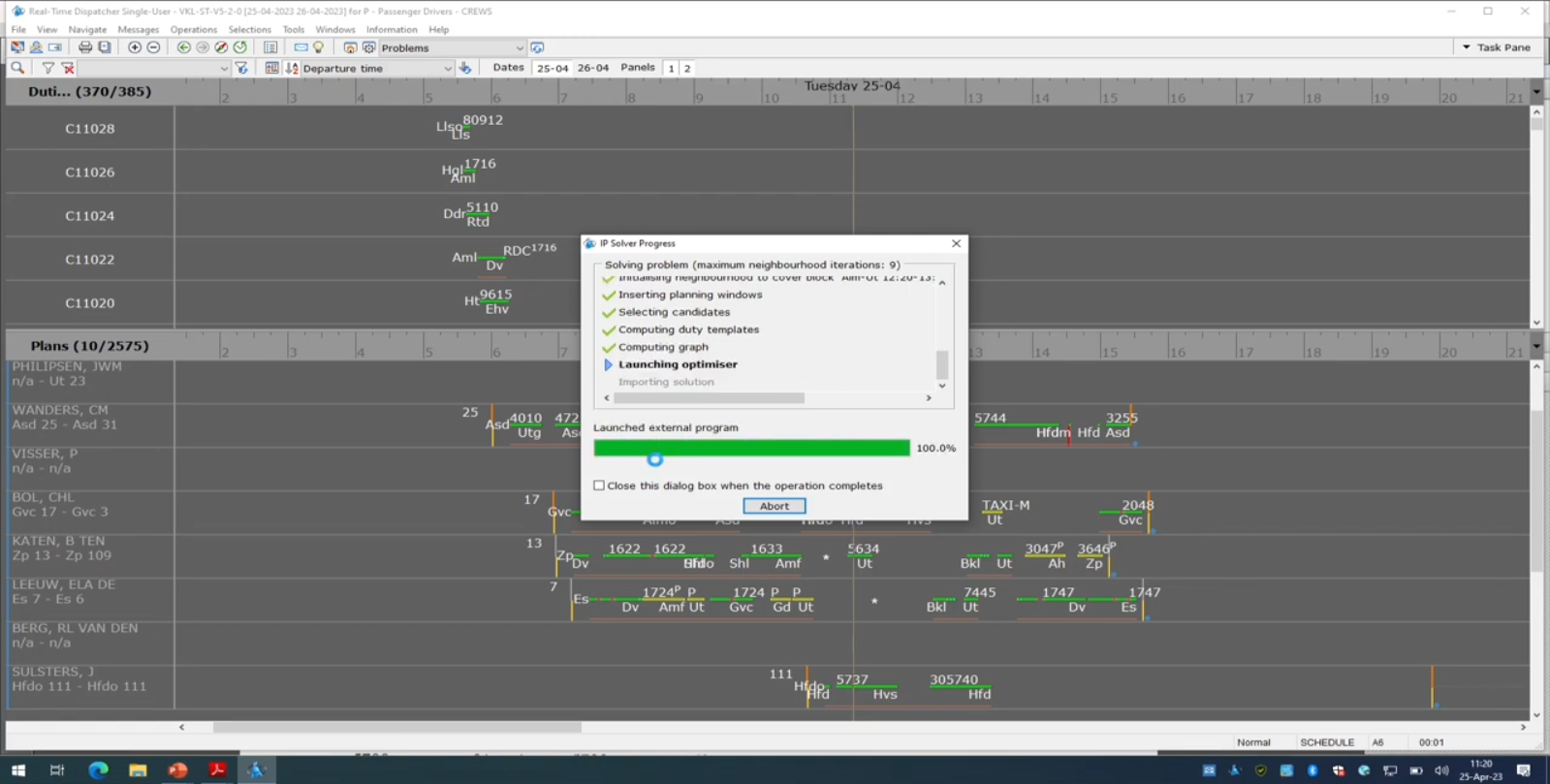Abort the IP solver operation

(x=774, y=506)
